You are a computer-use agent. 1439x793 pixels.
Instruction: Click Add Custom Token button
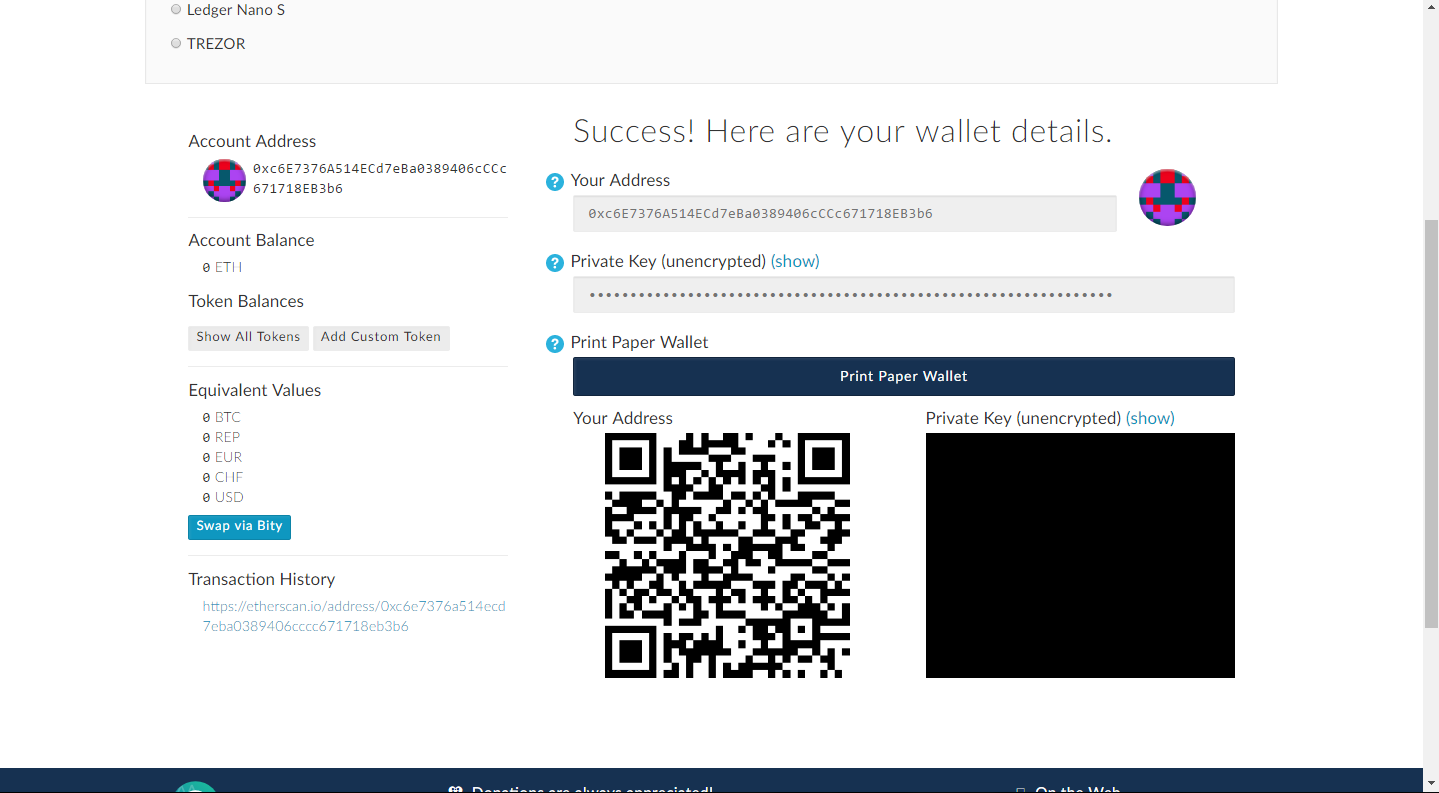coord(381,337)
